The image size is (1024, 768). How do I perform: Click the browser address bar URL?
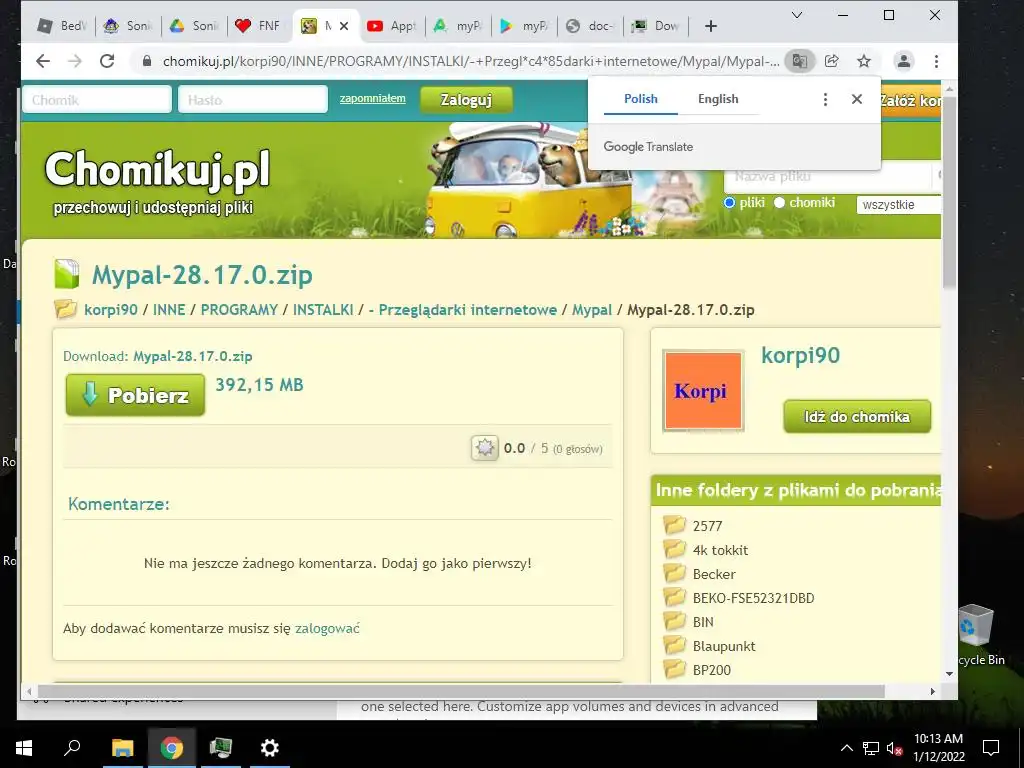pyautogui.click(x=470, y=61)
